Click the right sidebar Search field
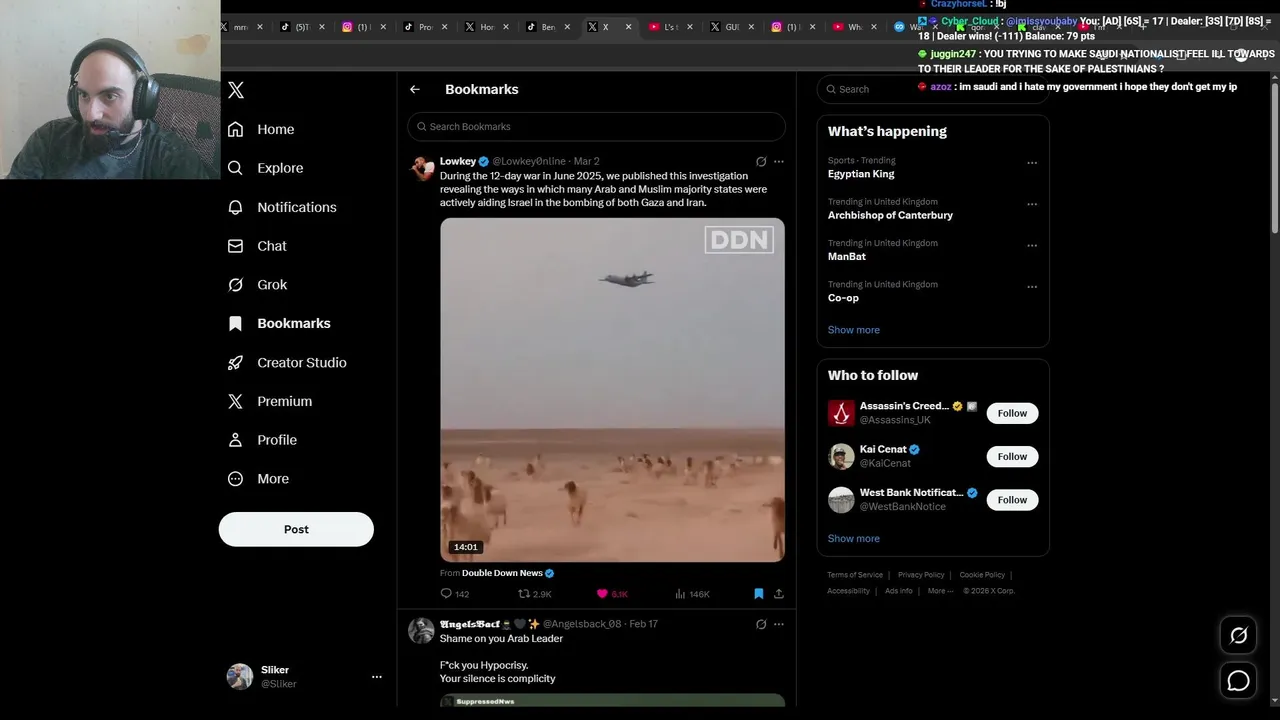 pyautogui.click(x=932, y=89)
